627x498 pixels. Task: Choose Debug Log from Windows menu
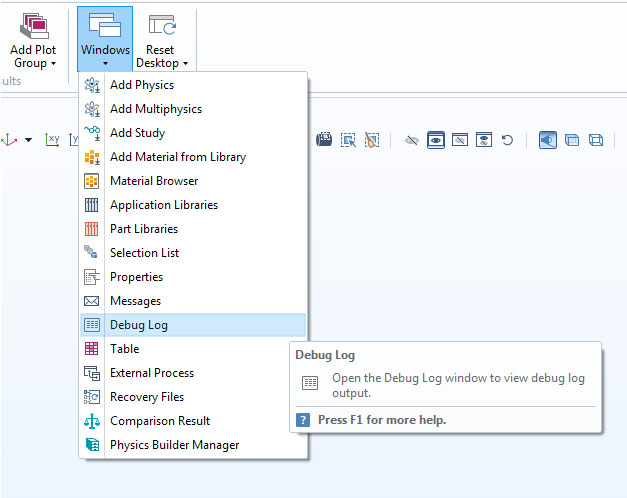click(x=139, y=325)
